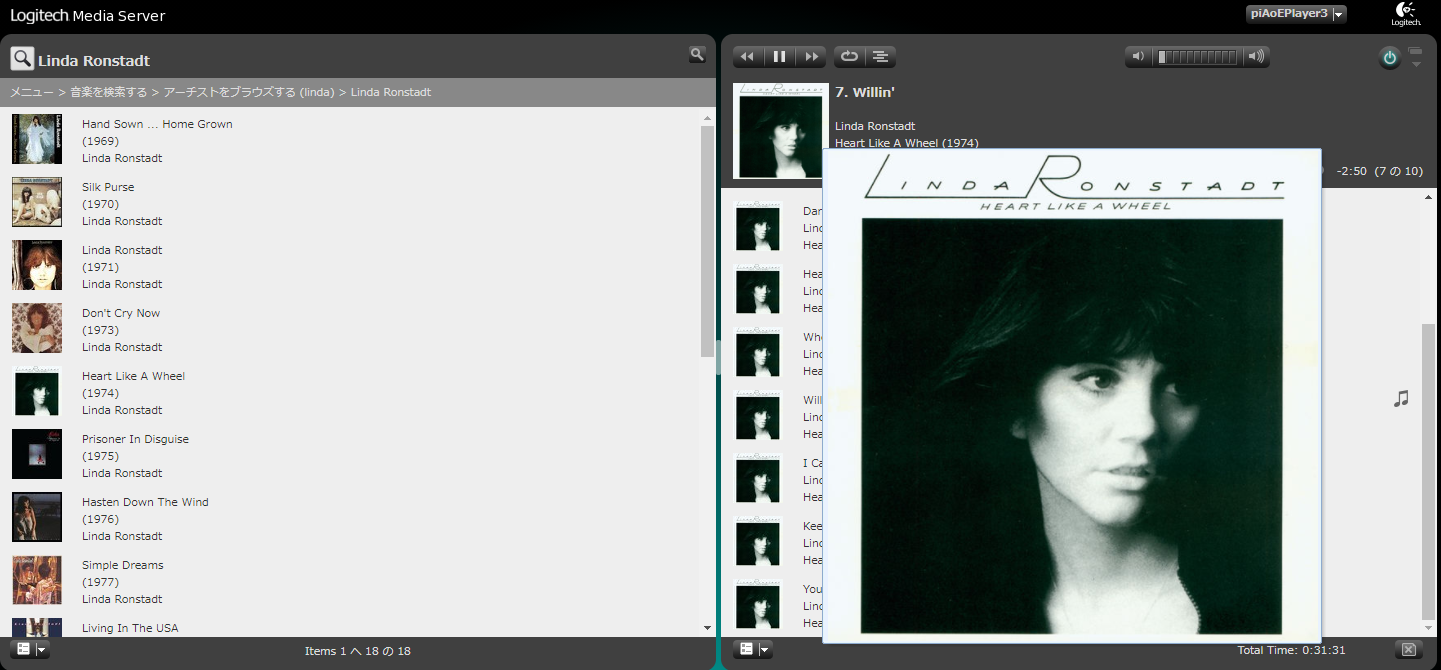Collapse the now playing panel

1415,58
